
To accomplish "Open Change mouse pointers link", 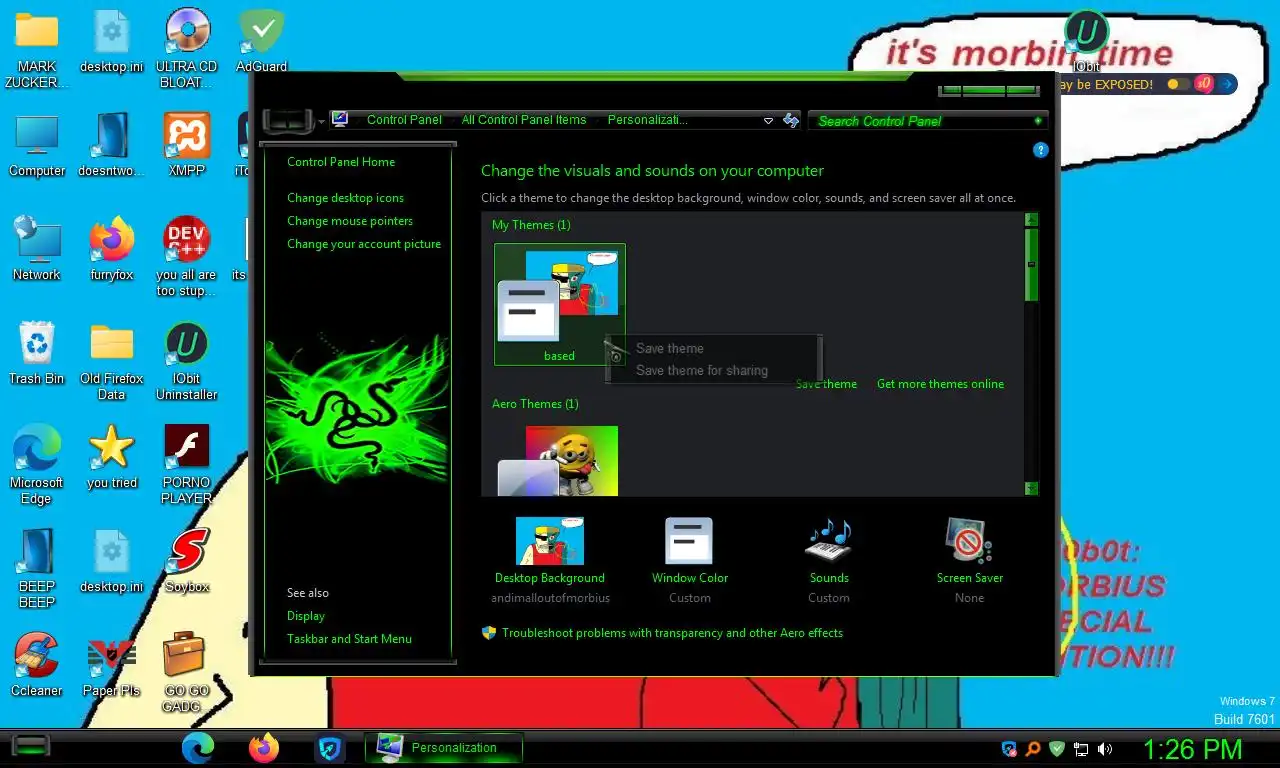I will coord(350,221).
